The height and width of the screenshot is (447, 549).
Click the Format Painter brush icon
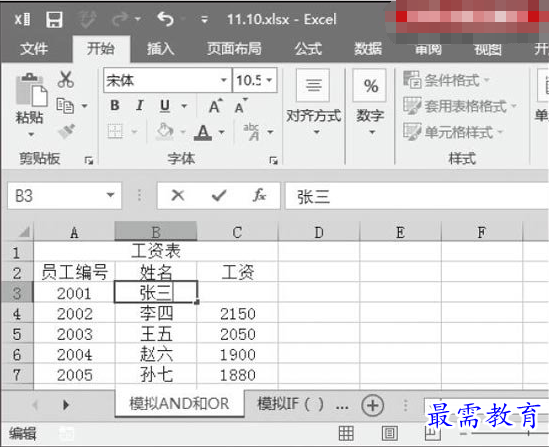(x=66, y=131)
